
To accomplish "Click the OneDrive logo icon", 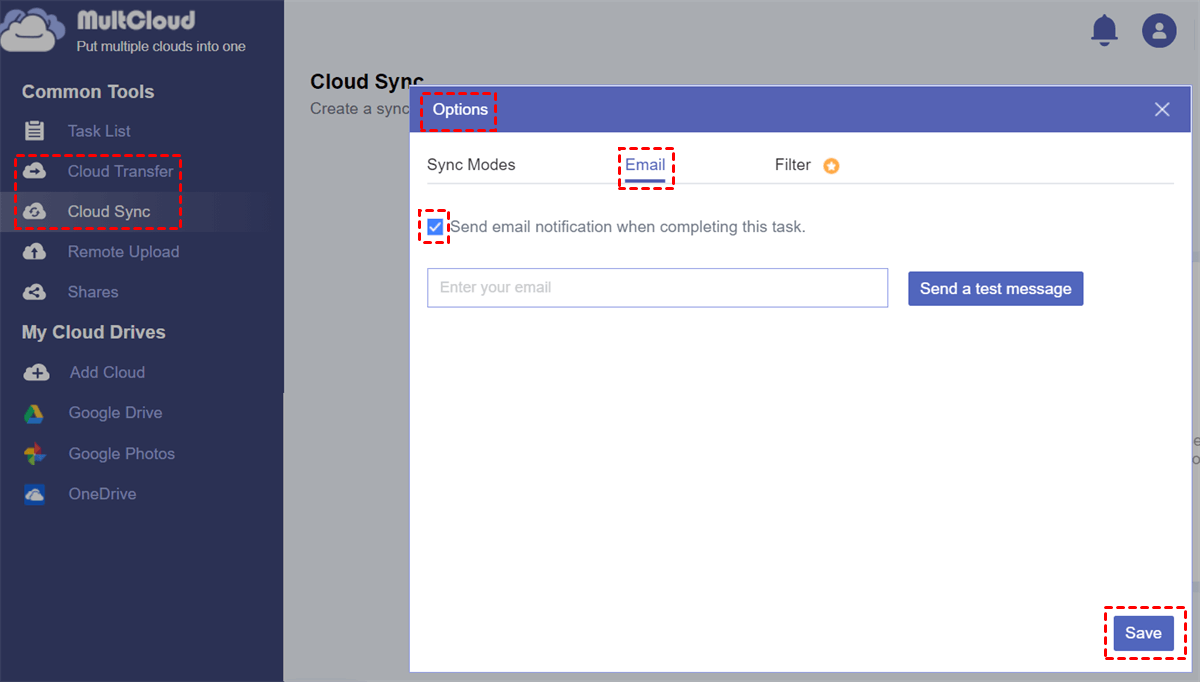I will point(35,494).
